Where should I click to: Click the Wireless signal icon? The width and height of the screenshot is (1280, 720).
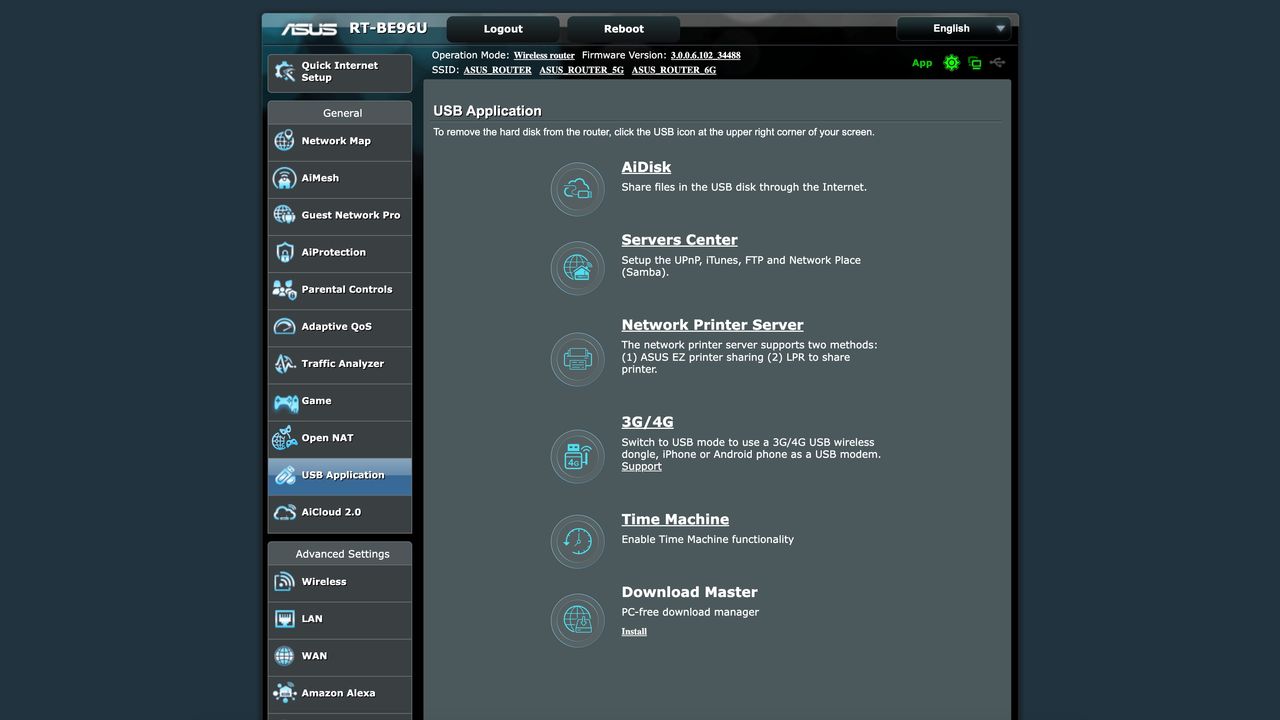(284, 582)
